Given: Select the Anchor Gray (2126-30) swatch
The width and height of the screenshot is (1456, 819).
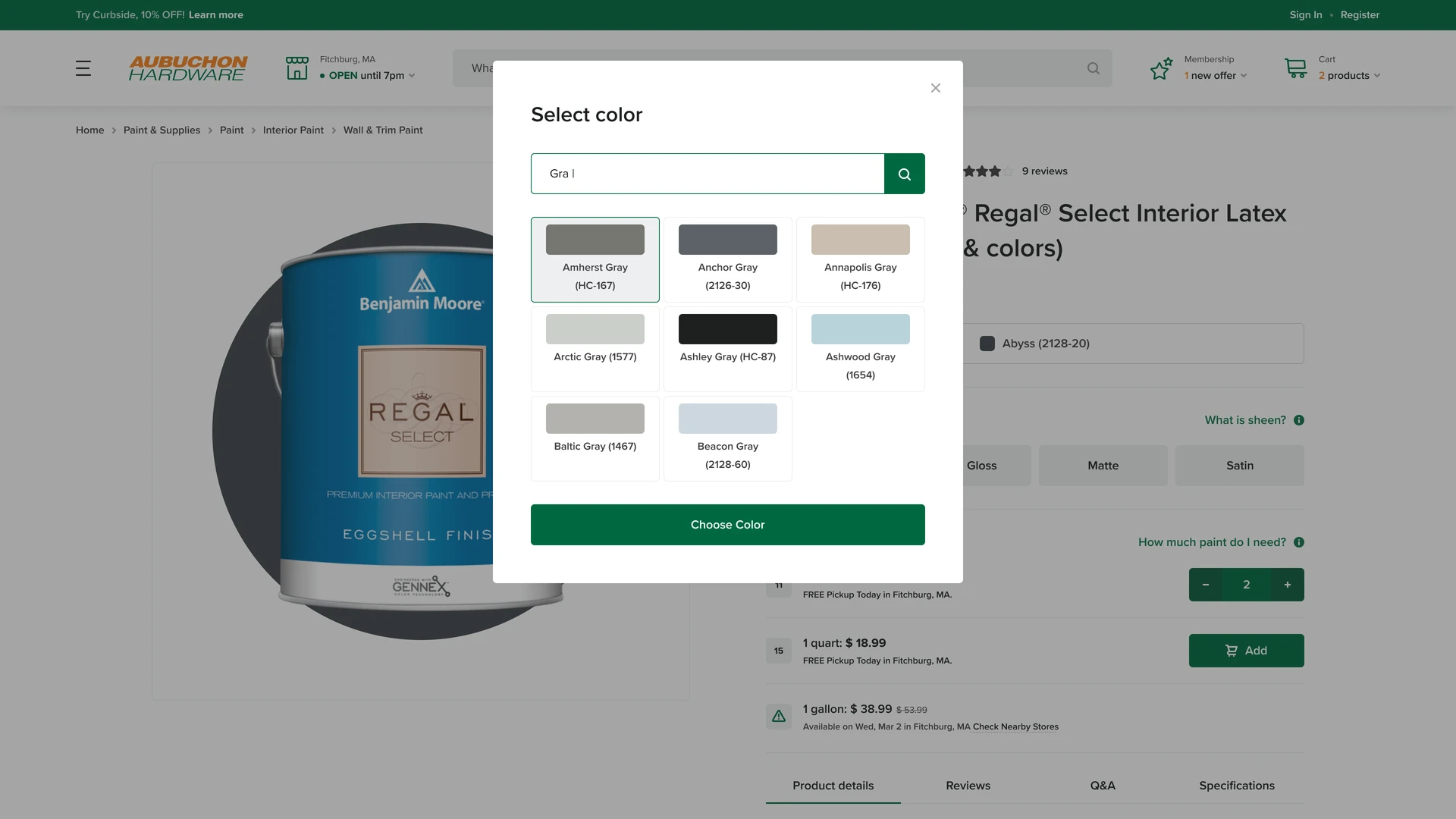Looking at the screenshot, I should (x=728, y=259).
